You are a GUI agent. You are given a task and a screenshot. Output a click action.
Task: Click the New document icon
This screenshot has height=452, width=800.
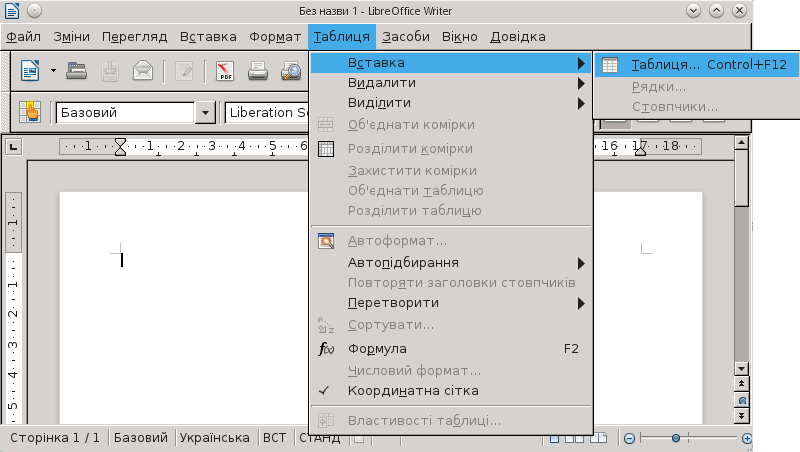tap(30, 70)
